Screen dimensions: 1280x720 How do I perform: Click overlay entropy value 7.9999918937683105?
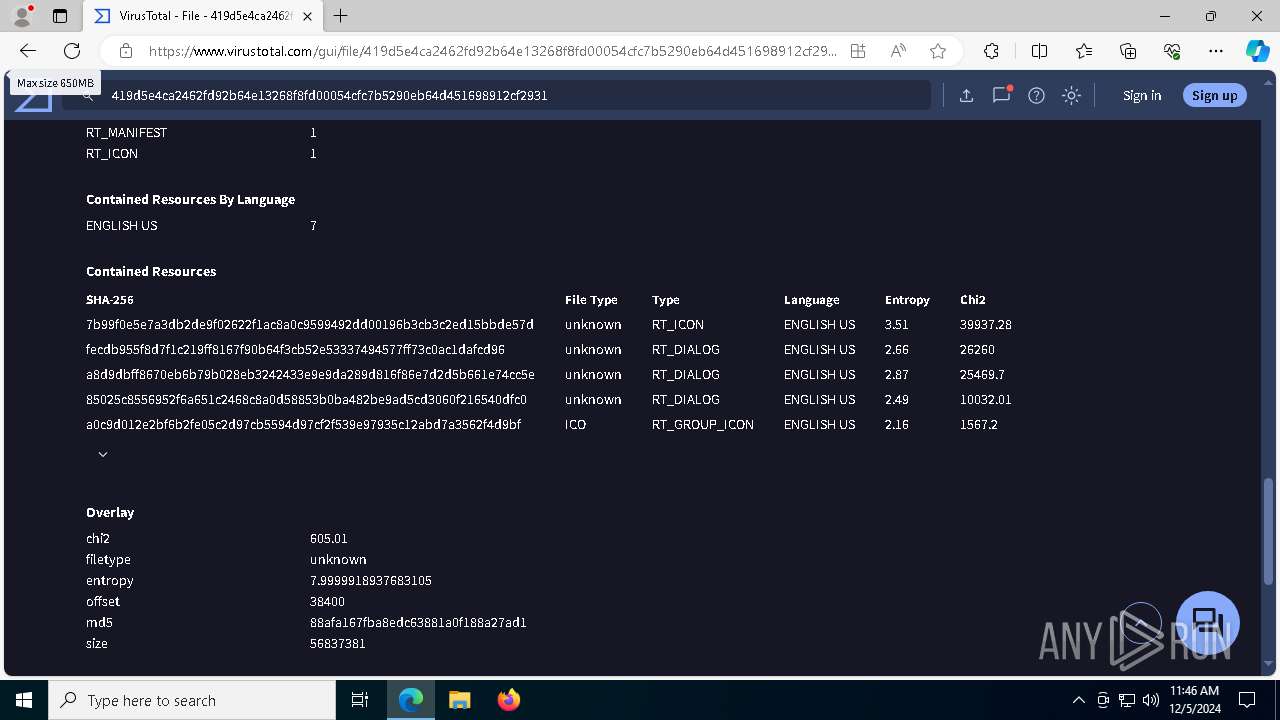[371, 581]
